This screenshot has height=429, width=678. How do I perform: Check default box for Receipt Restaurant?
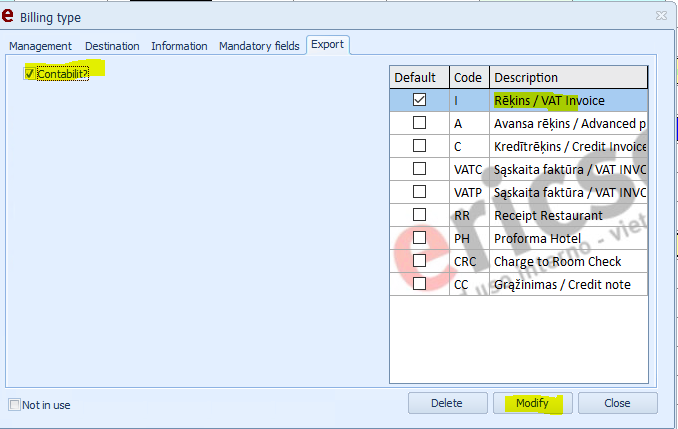(419, 215)
